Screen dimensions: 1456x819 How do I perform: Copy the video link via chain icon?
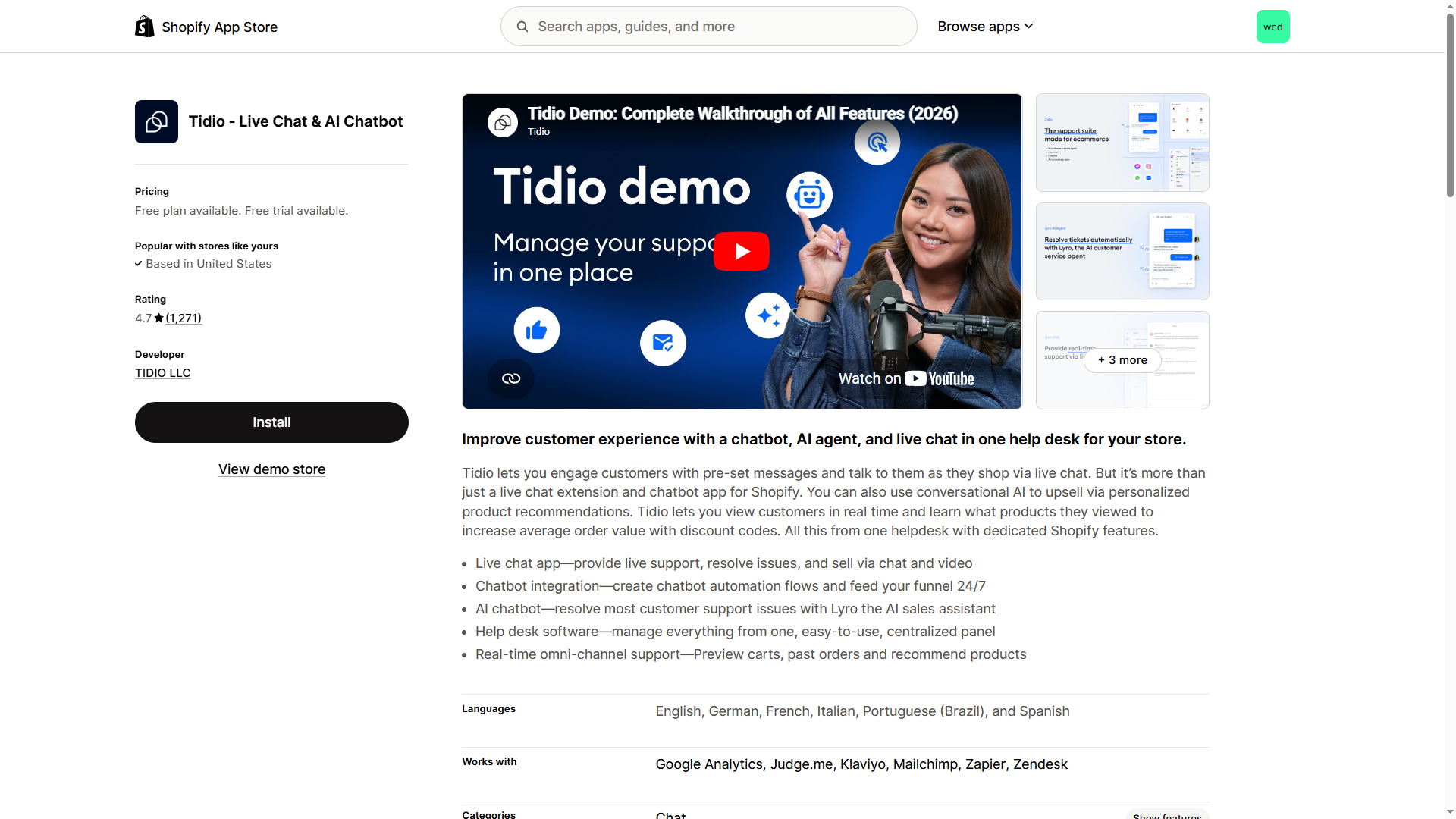(511, 378)
